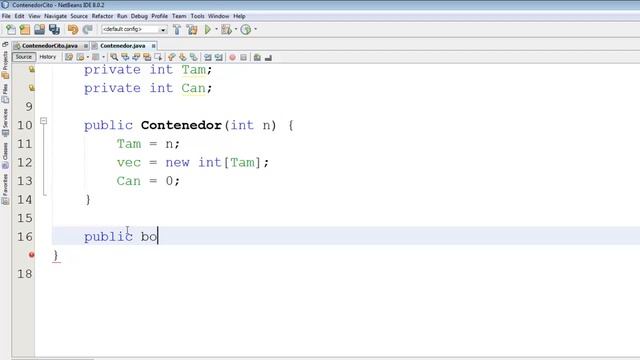The height and width of the screenshot is (360, 640).
Task: Stop macro recording square icon
Action: tap(243, 58)
